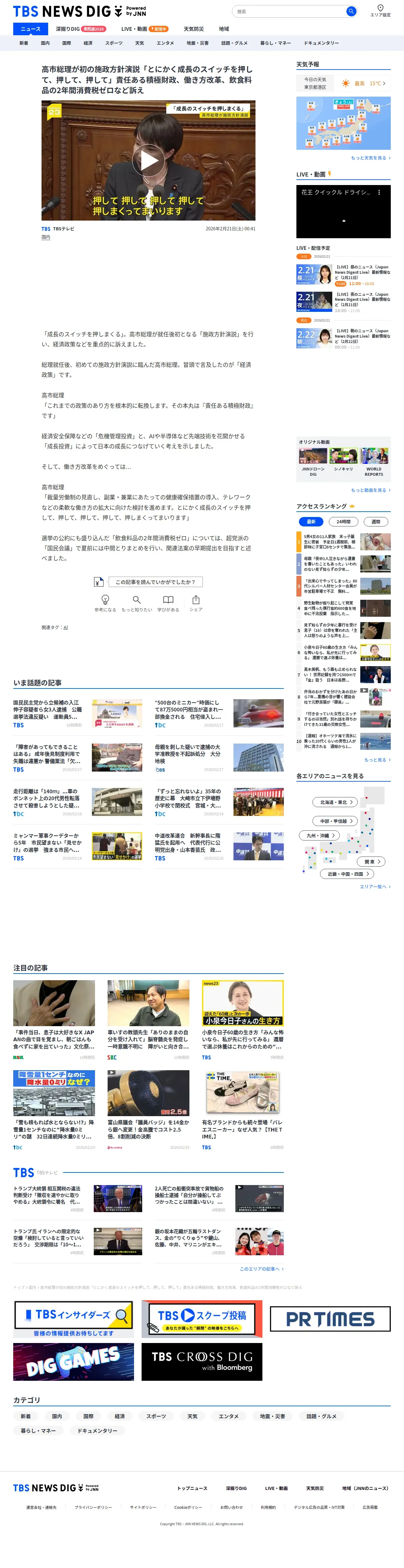Open 地震・災害 in the sub-navigation bar
The width and height of the screenshot is (404, 1568).
tap(198, 43)
